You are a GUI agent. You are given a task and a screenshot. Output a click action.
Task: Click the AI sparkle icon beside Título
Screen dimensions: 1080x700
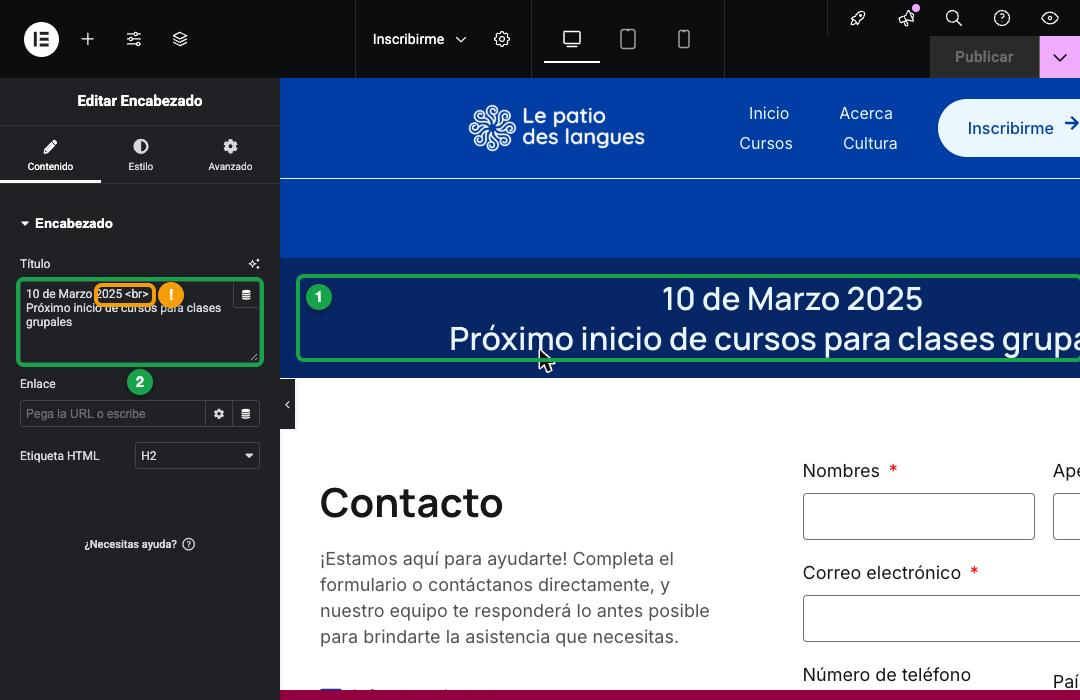254,264
